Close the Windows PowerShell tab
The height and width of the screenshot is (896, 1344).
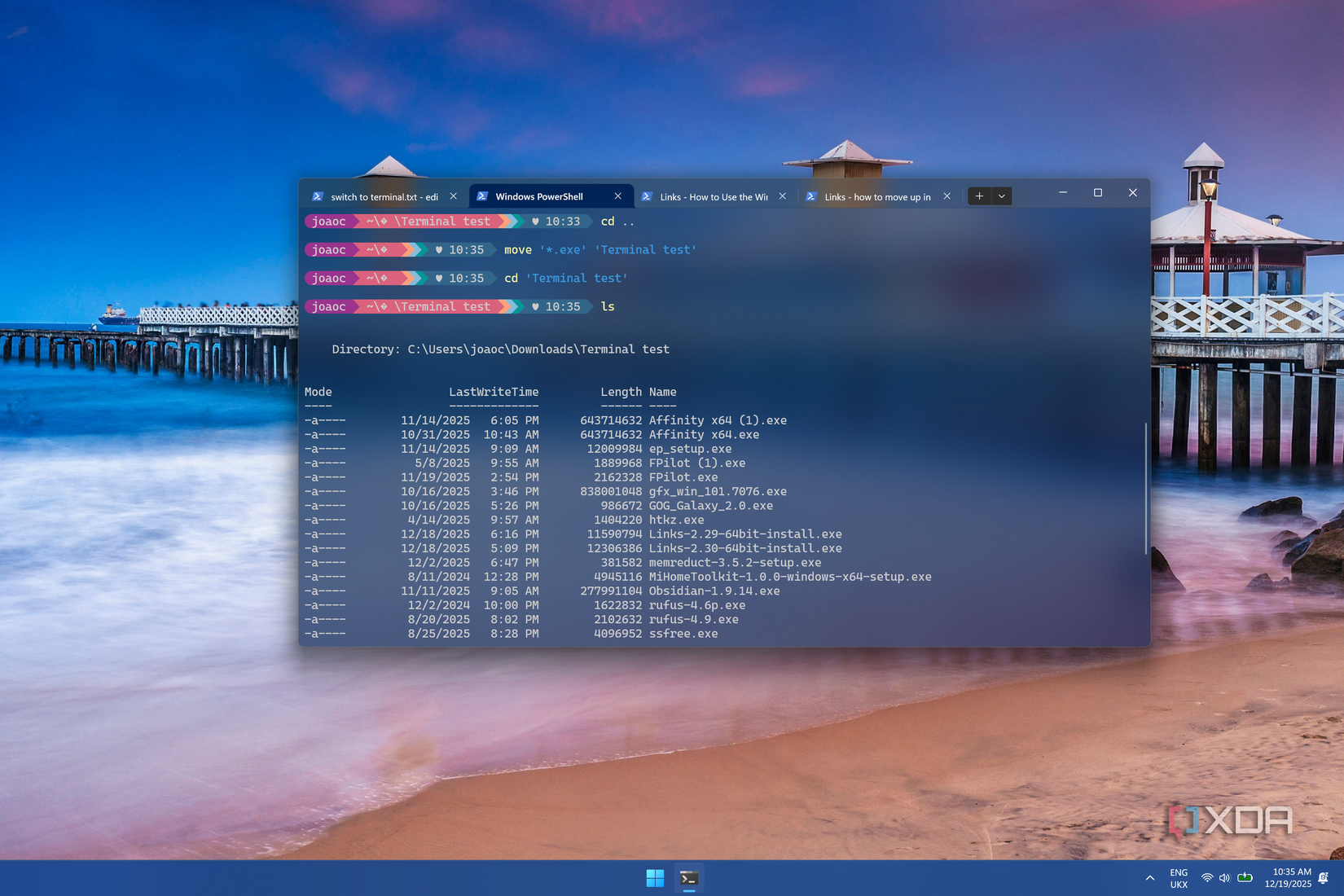point(618,196)
